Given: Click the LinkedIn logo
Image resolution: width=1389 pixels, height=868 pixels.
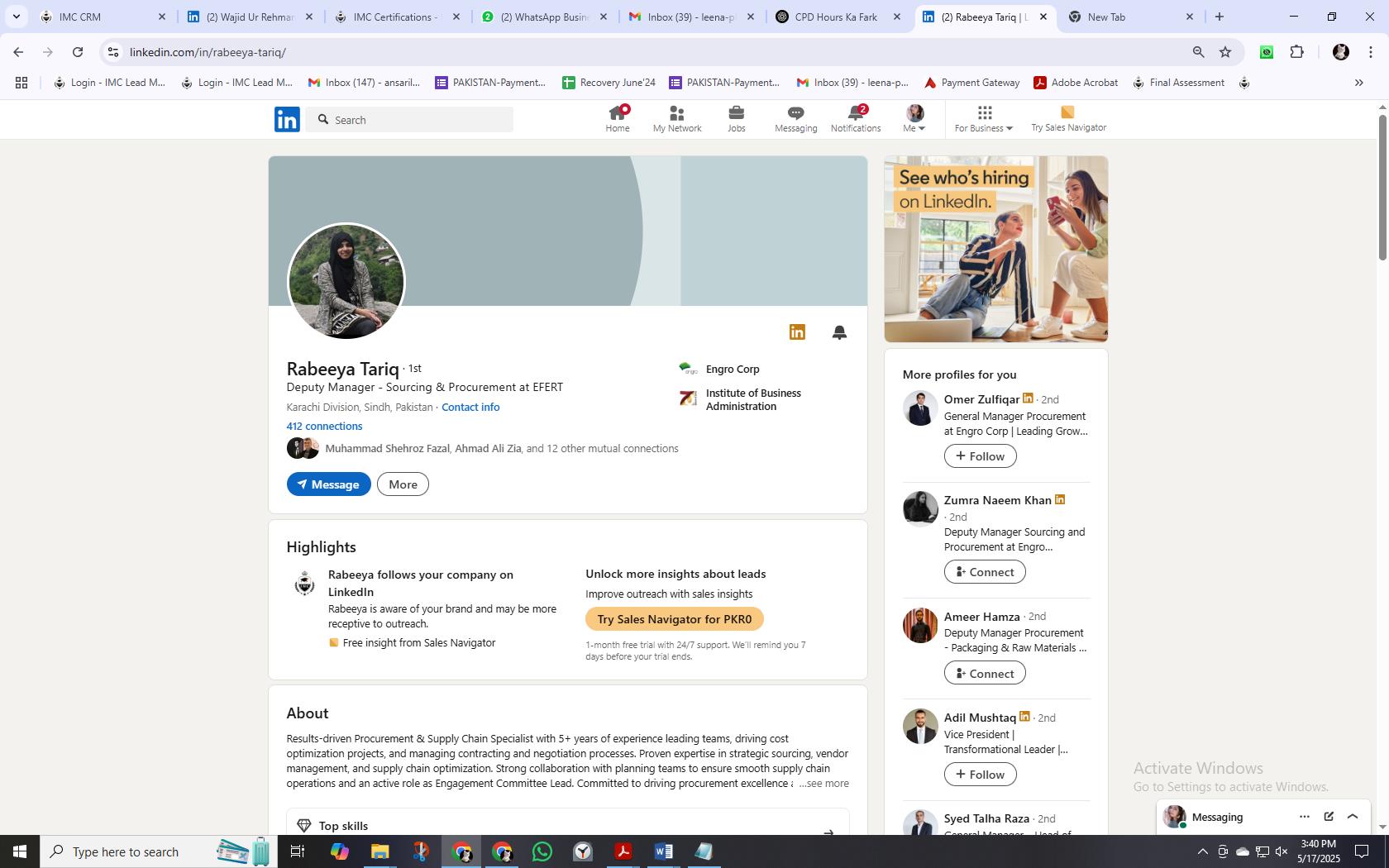Looking at the screenshot, I should coord(287,120).
